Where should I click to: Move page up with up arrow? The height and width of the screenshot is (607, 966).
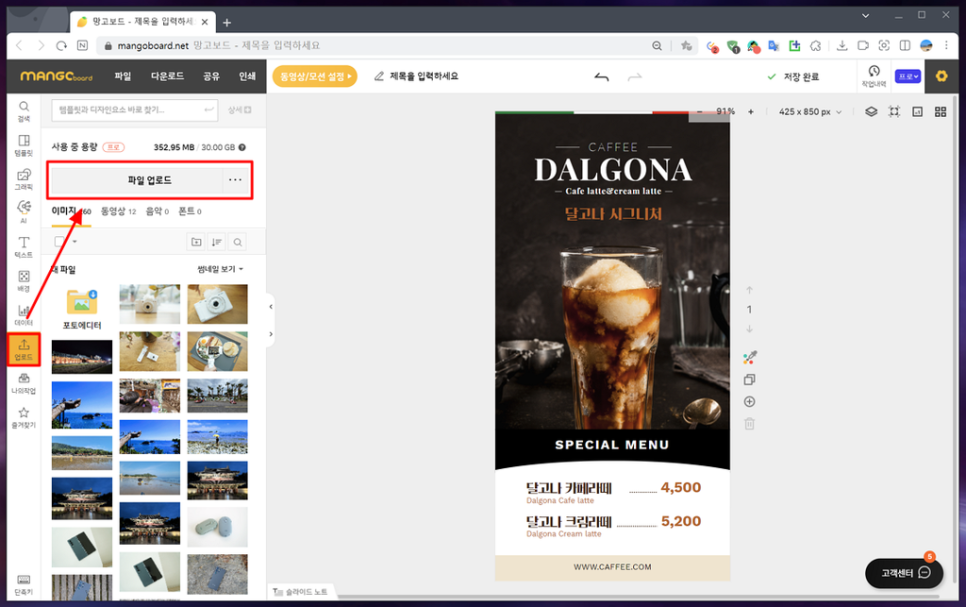tap(749, 290)
